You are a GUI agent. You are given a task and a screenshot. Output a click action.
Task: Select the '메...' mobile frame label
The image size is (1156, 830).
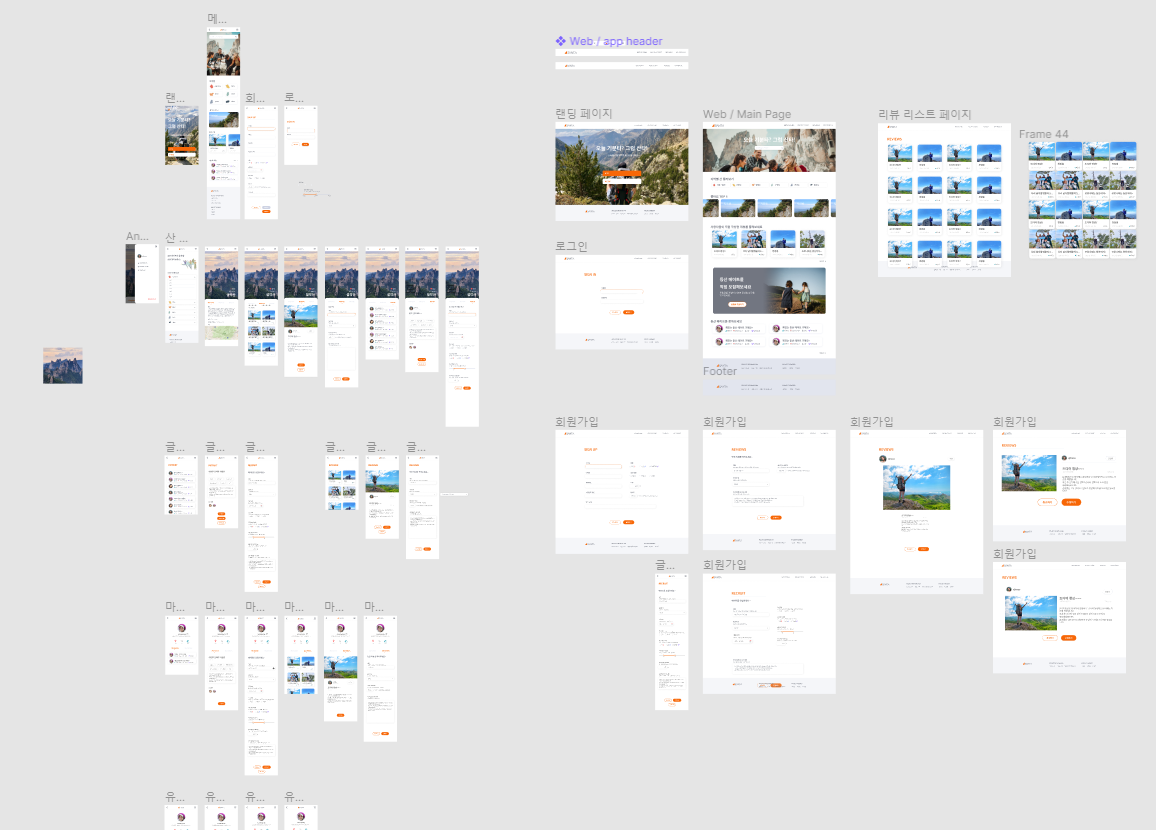click(x=217, y=18)
